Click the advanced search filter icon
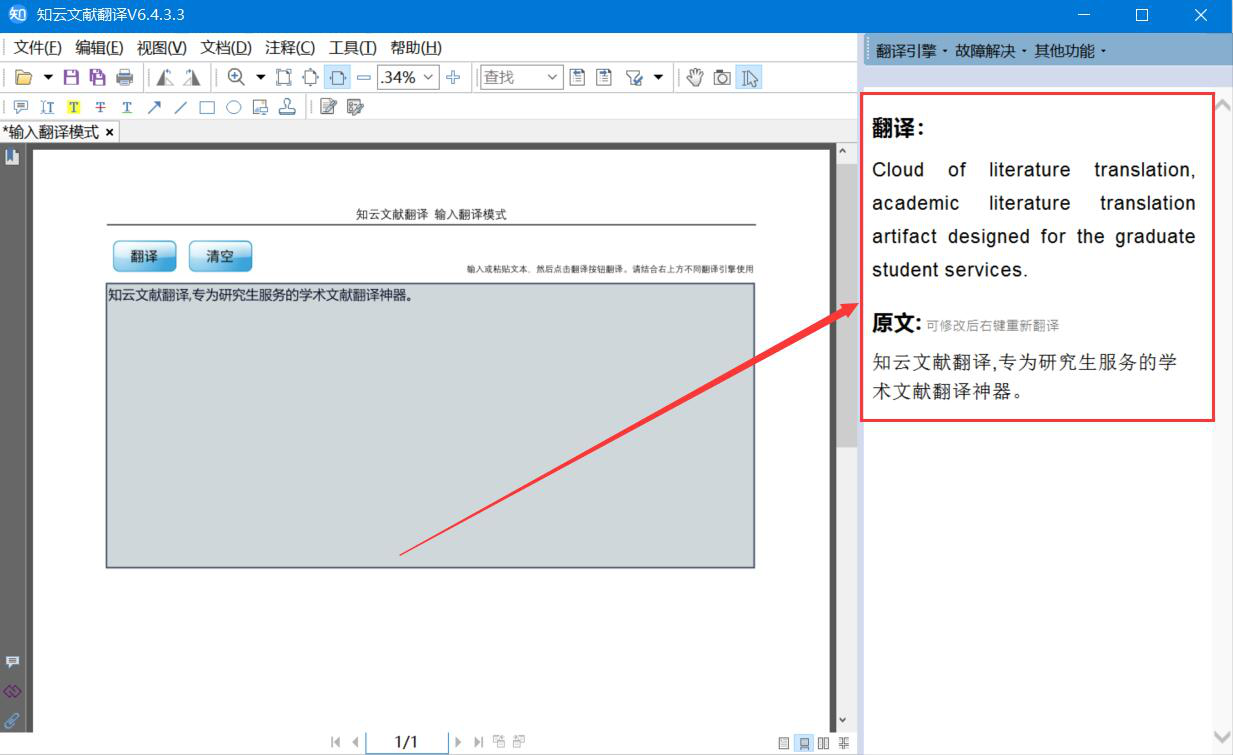The height and width of the screenshot is (755, 1233). (x=633, y=78)
